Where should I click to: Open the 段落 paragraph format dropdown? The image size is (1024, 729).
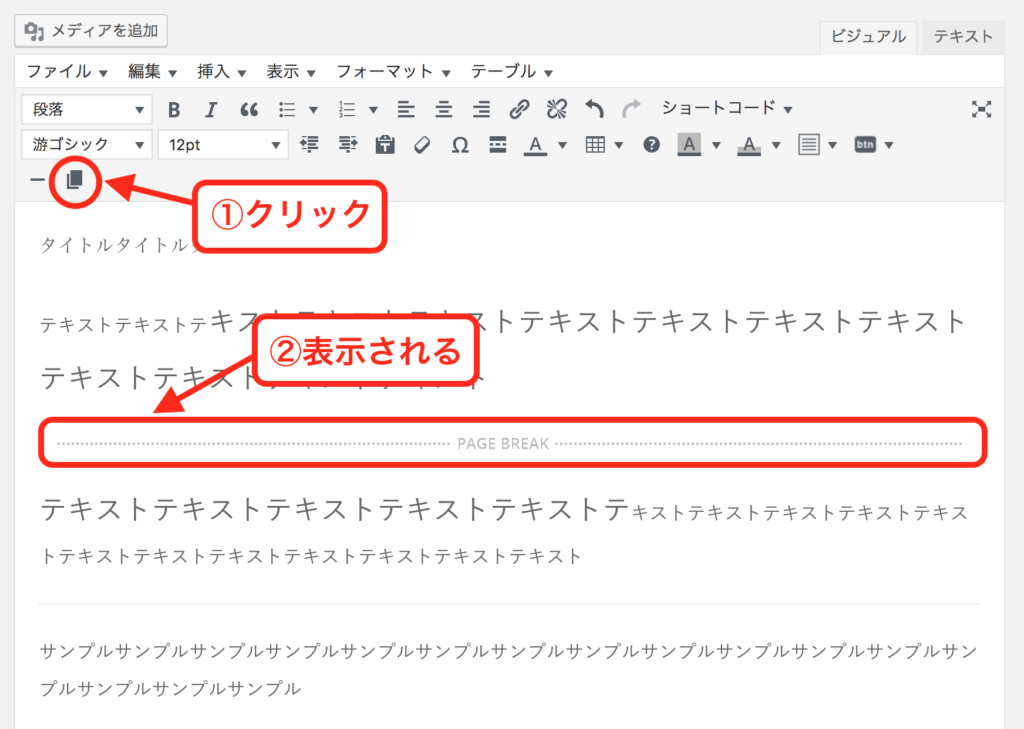point(86,109)
